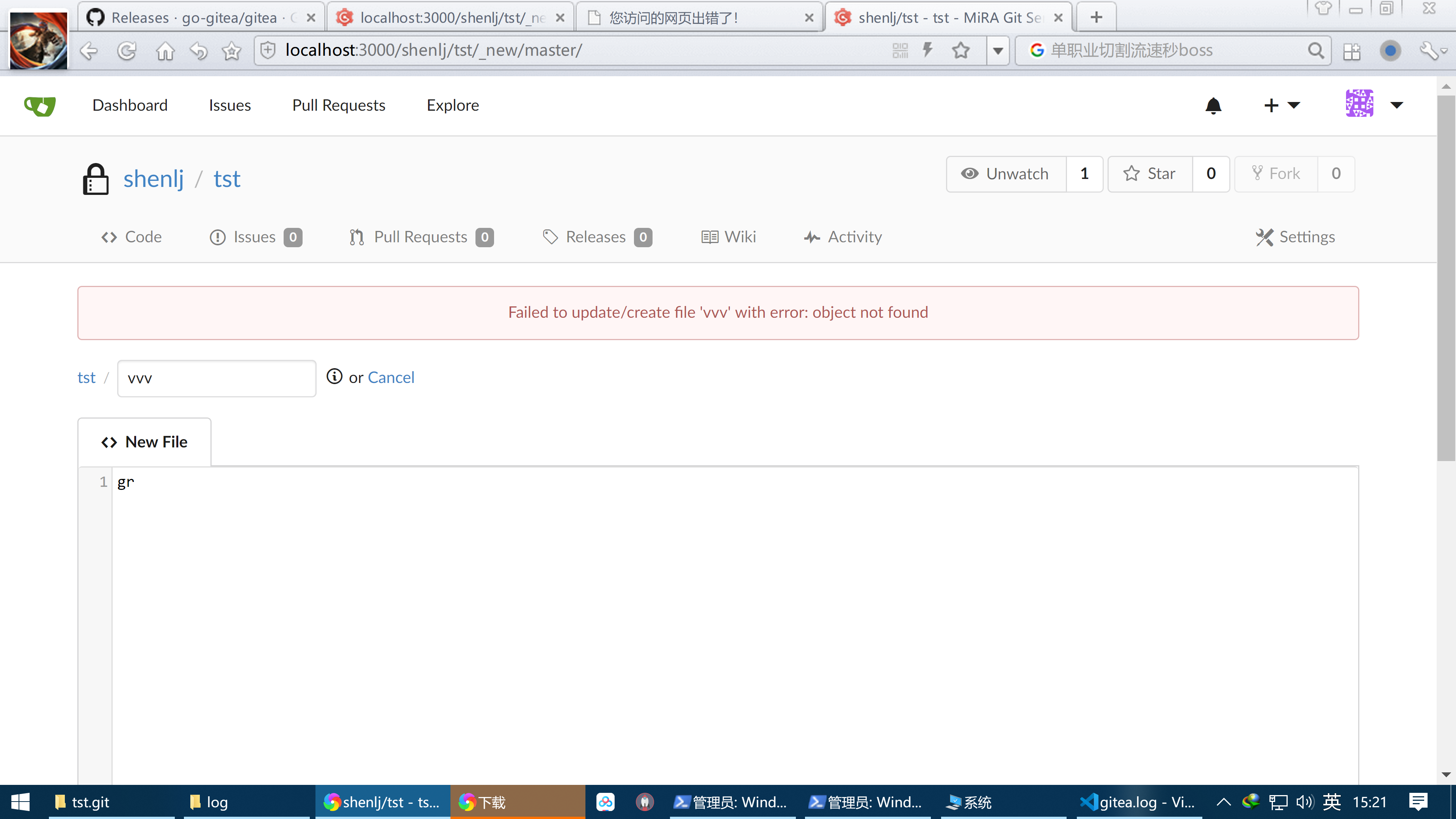The height and width of the screenshot is (819, 1456).
Task: Bookmark page with address bar star
Action: pyautogui.click(x=960, y=51)
